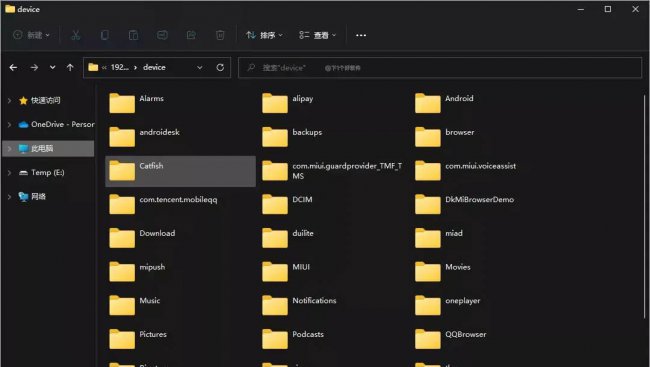650x367 pixels.
Task: Expand the This PC tree node
Action: (10, 148)
